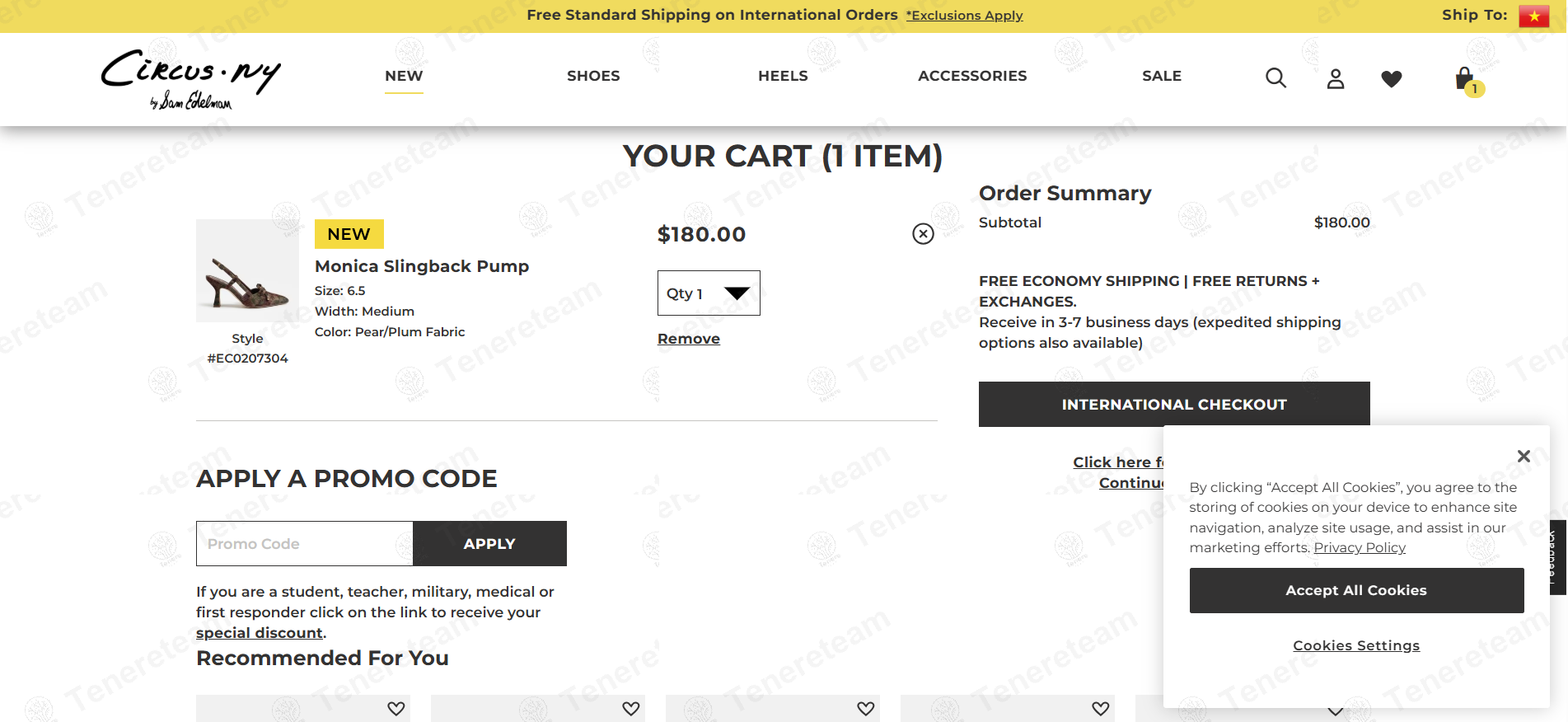Open the account profile icon

[x=1336, y=78]
